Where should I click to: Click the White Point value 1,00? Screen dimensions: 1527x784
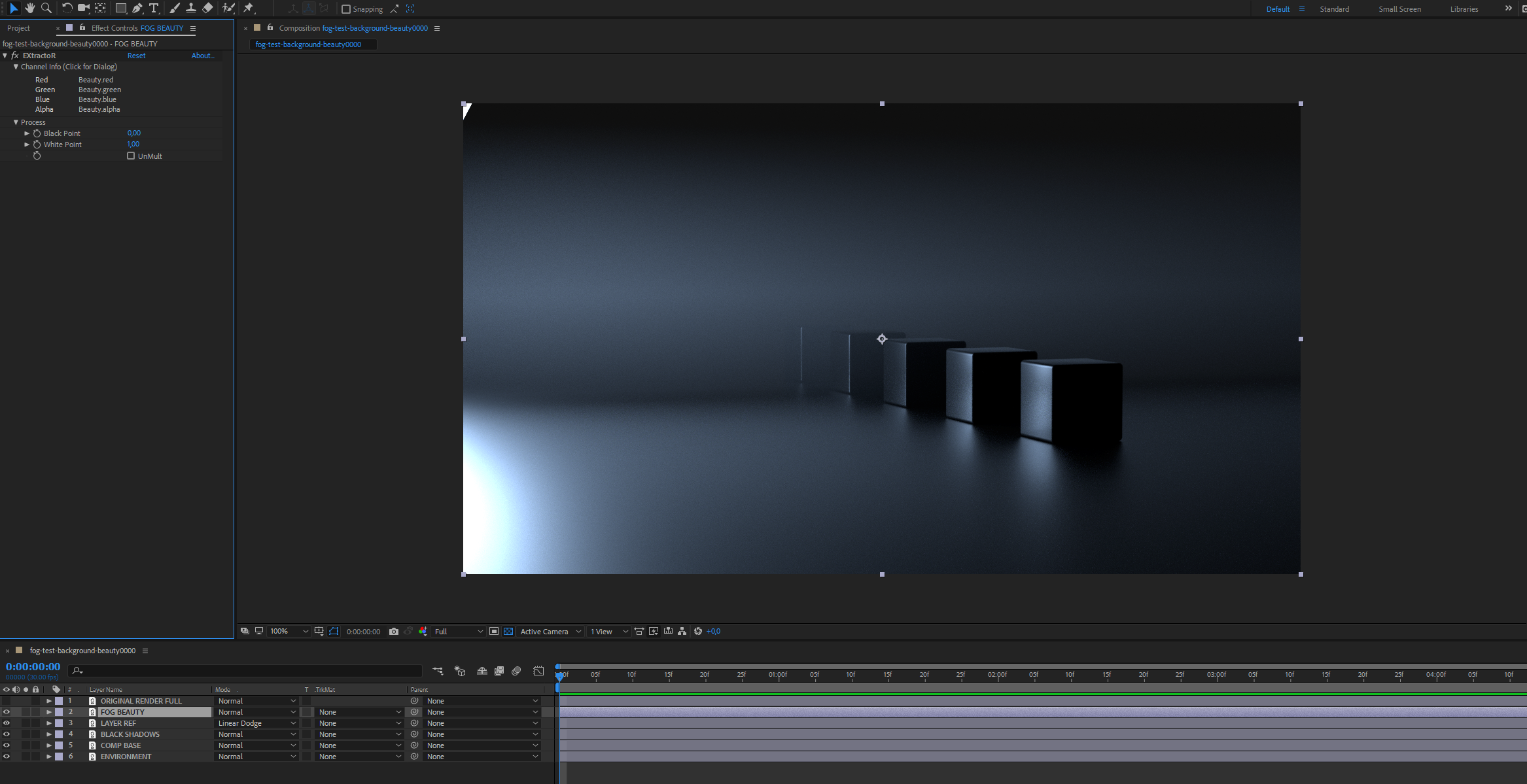tap(133, 144)
